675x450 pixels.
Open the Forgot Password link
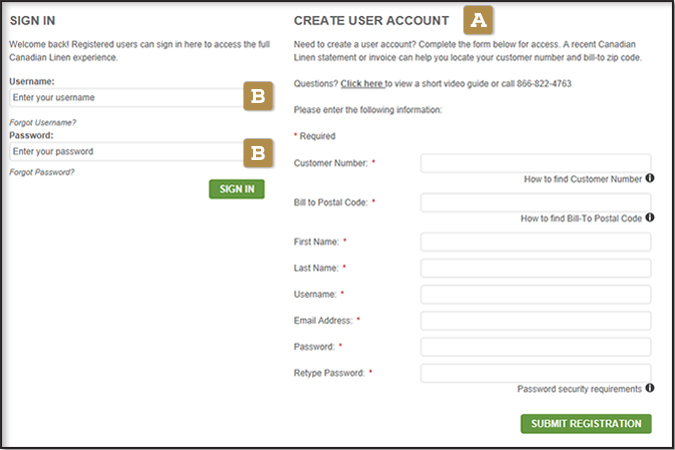click(x=42, y=172)
